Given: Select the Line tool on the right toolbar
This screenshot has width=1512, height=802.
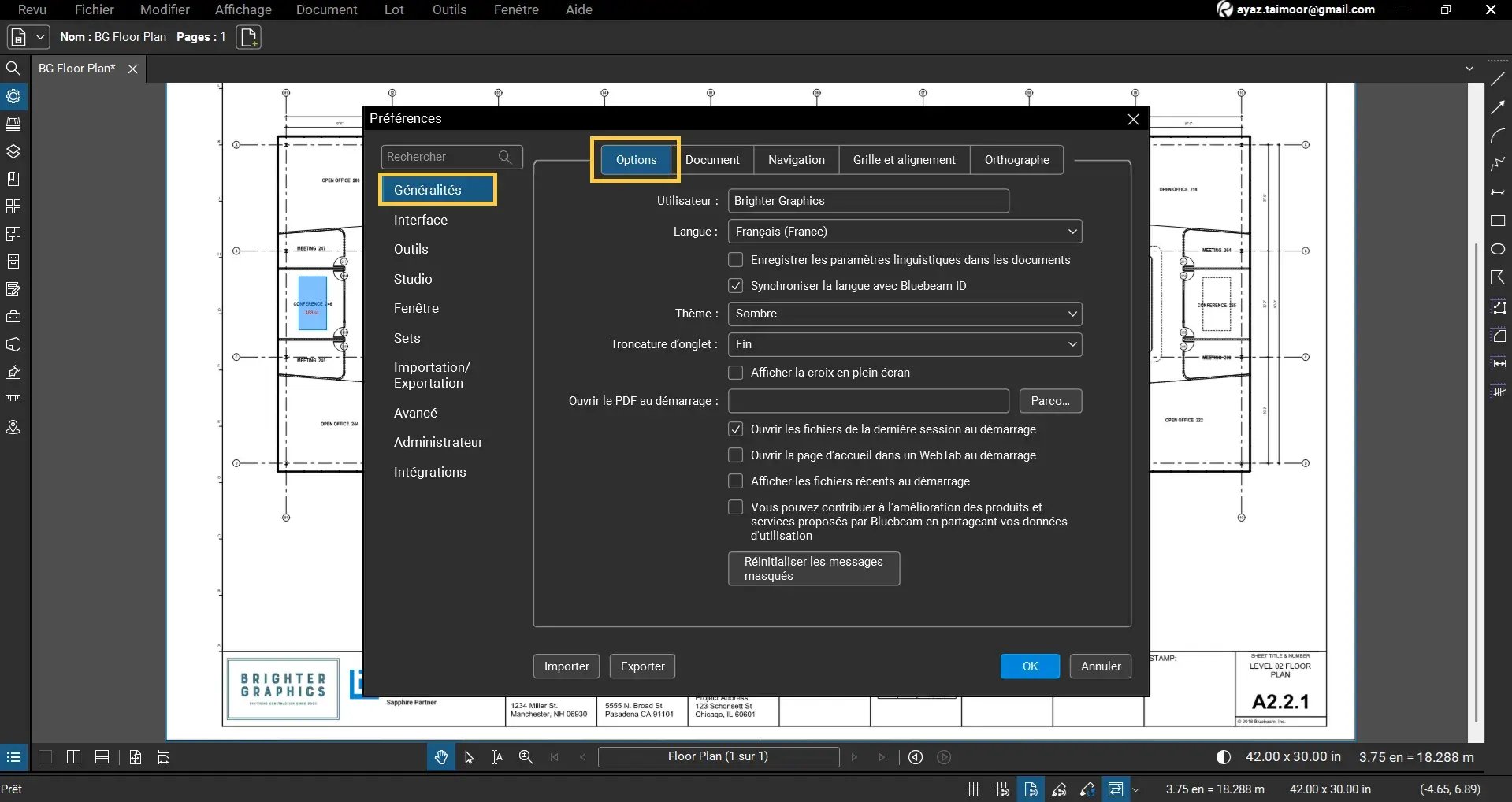Looking at the screenshot, I should (x=1499, y=79).
